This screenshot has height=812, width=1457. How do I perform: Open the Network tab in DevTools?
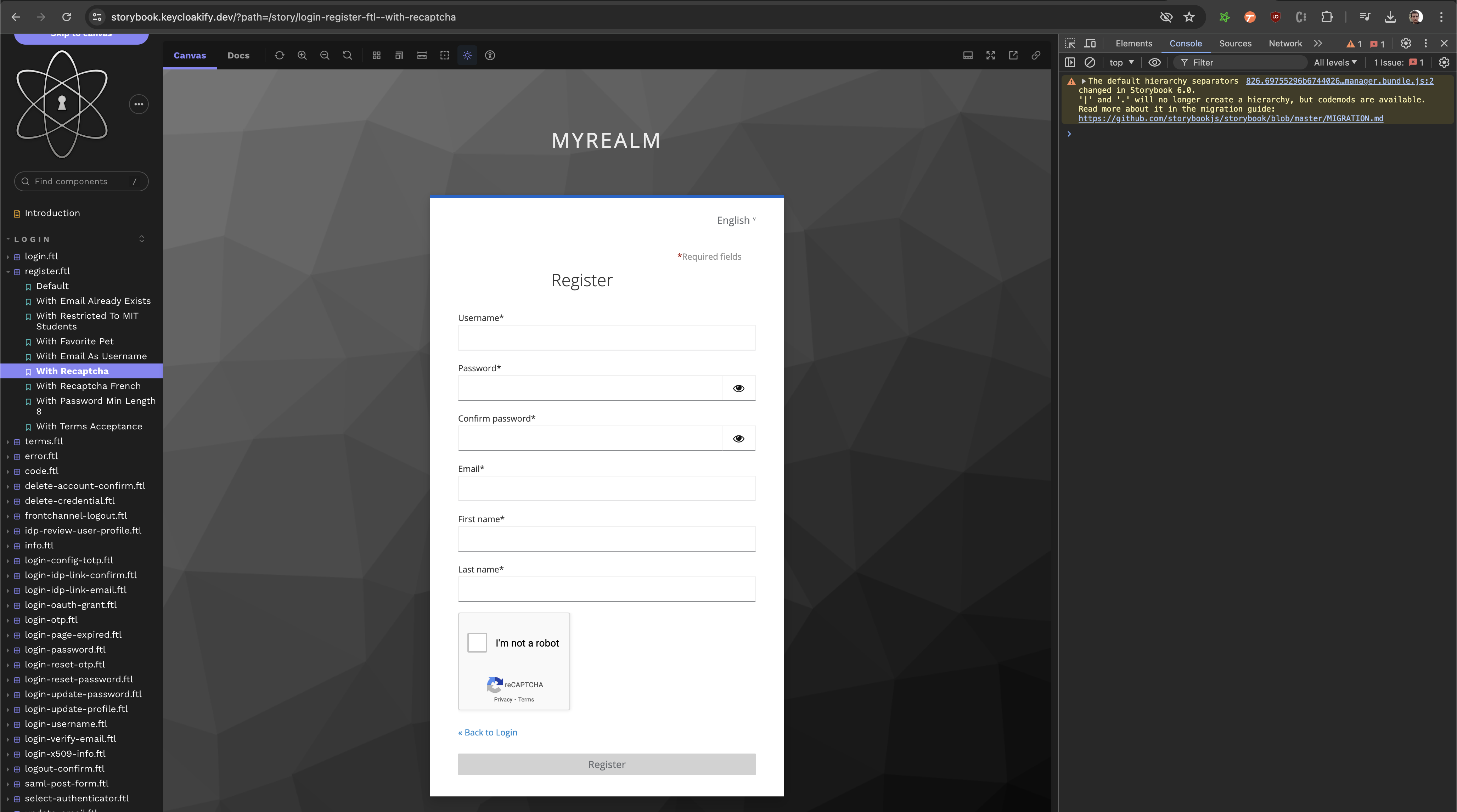tap(1284, 44)
